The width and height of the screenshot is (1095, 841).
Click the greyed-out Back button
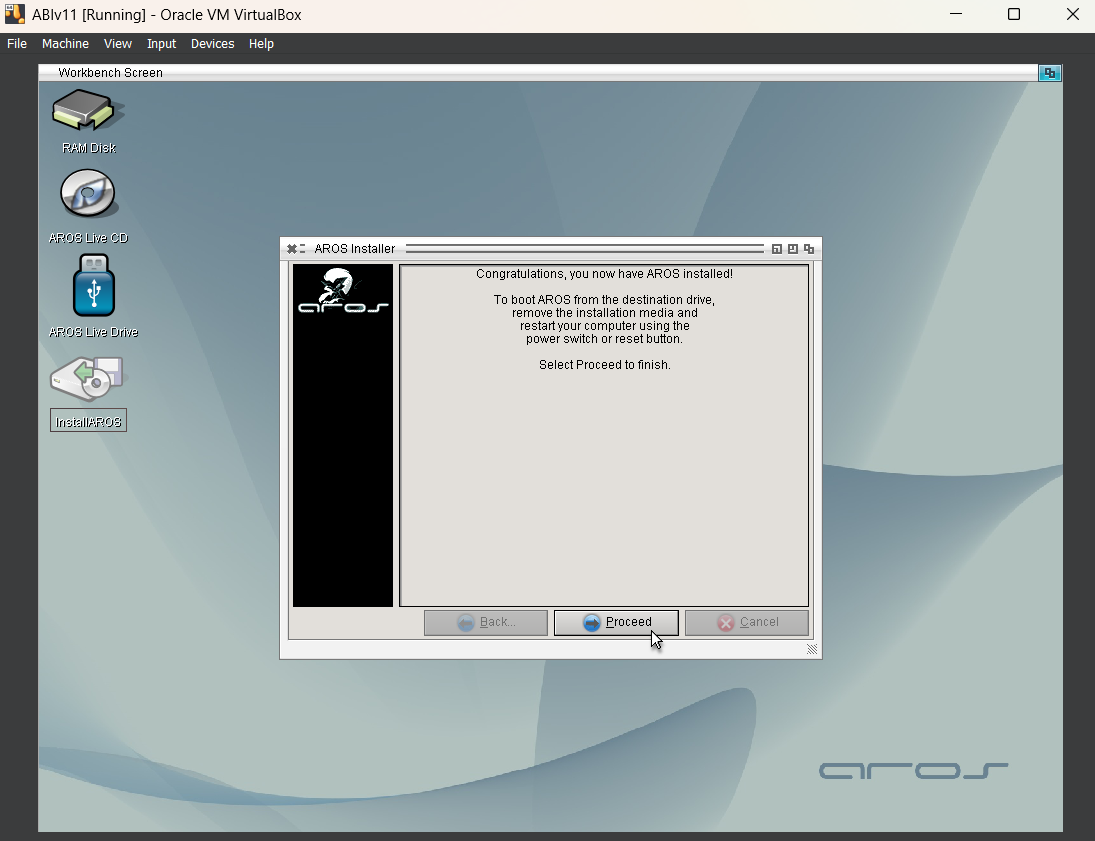485,622
